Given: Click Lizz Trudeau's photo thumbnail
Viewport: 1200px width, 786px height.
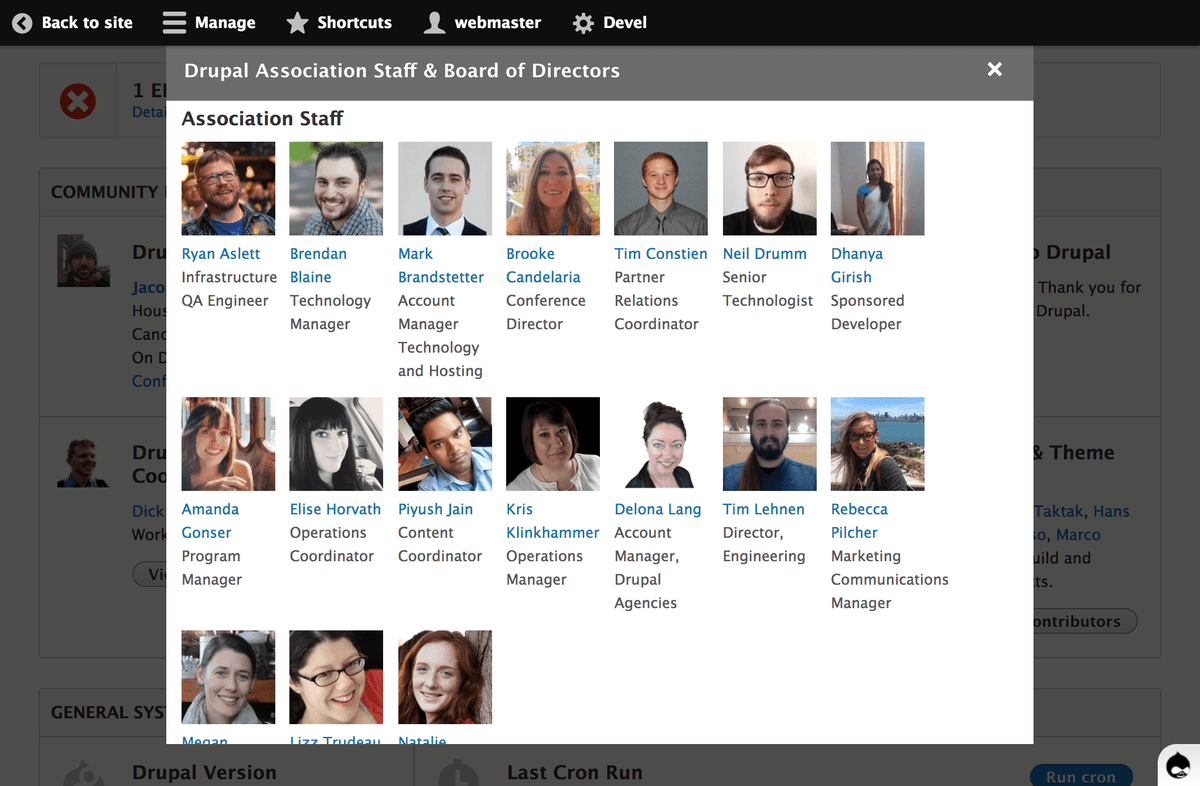Looking at the screenshot, I should [336, 677].
